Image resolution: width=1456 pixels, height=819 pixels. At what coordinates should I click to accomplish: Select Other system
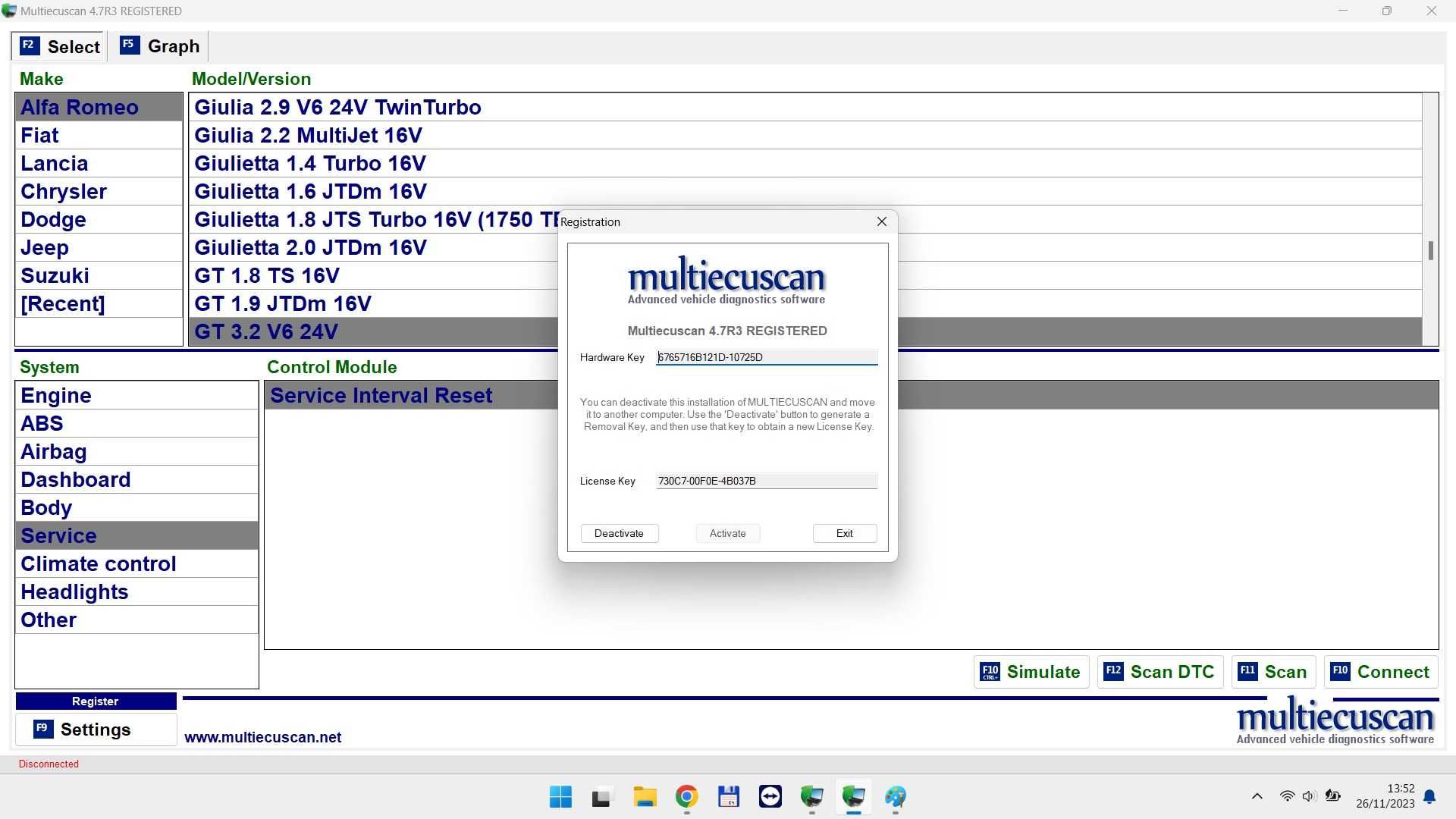click(136, 620)
